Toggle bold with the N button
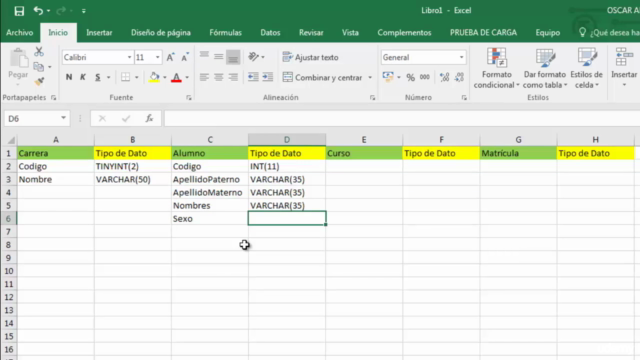This screenshot has width=640, height=360. 69,77
